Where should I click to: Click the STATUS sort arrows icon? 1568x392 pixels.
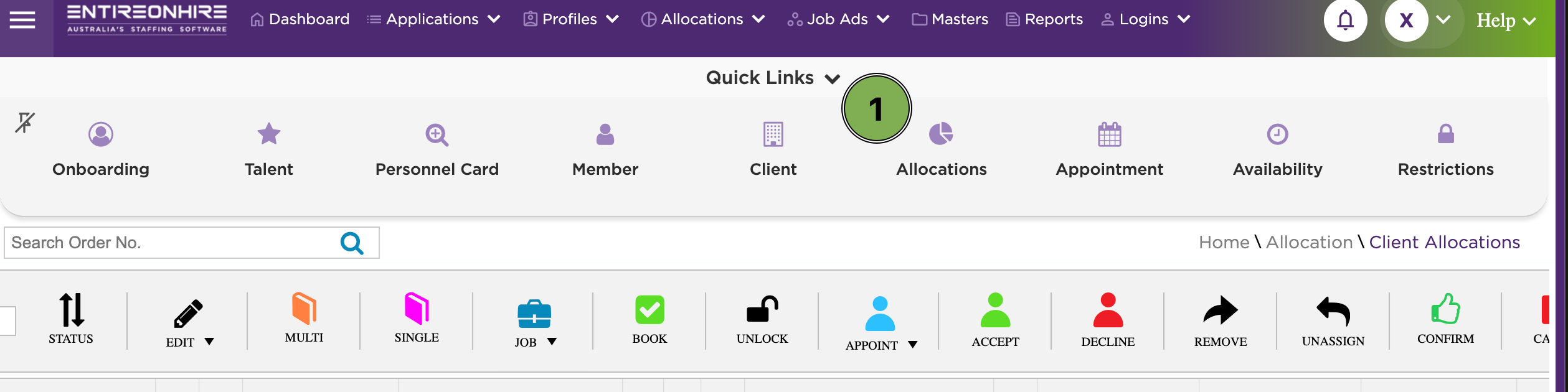(x=71, y=310)
